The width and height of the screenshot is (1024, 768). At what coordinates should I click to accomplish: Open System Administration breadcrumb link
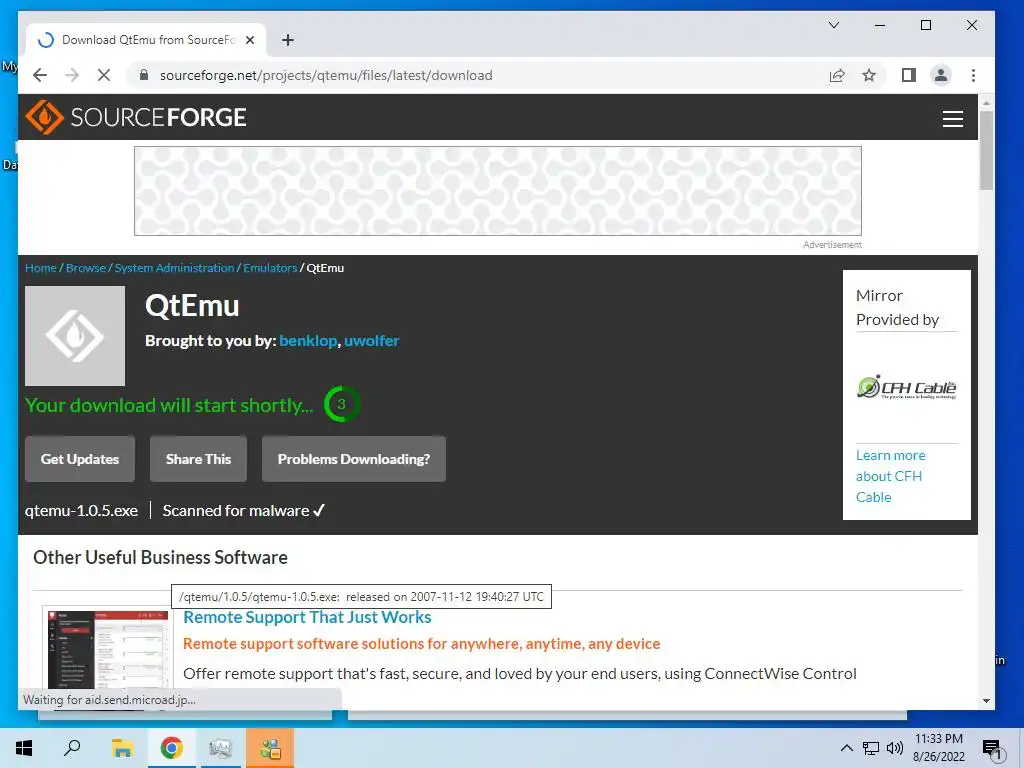(x=174, y=268)
